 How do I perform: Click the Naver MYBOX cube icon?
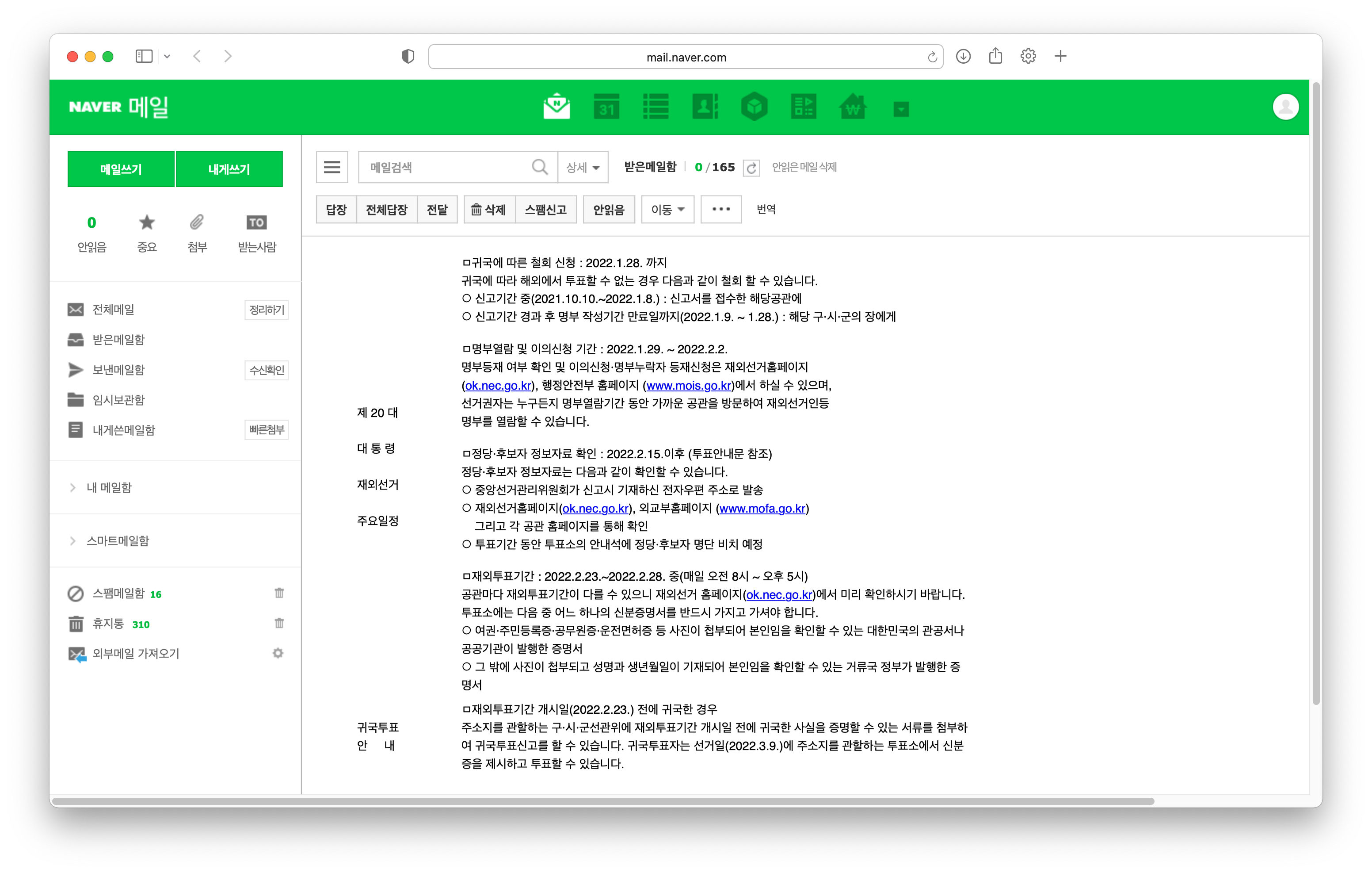[x=754, y=107]
